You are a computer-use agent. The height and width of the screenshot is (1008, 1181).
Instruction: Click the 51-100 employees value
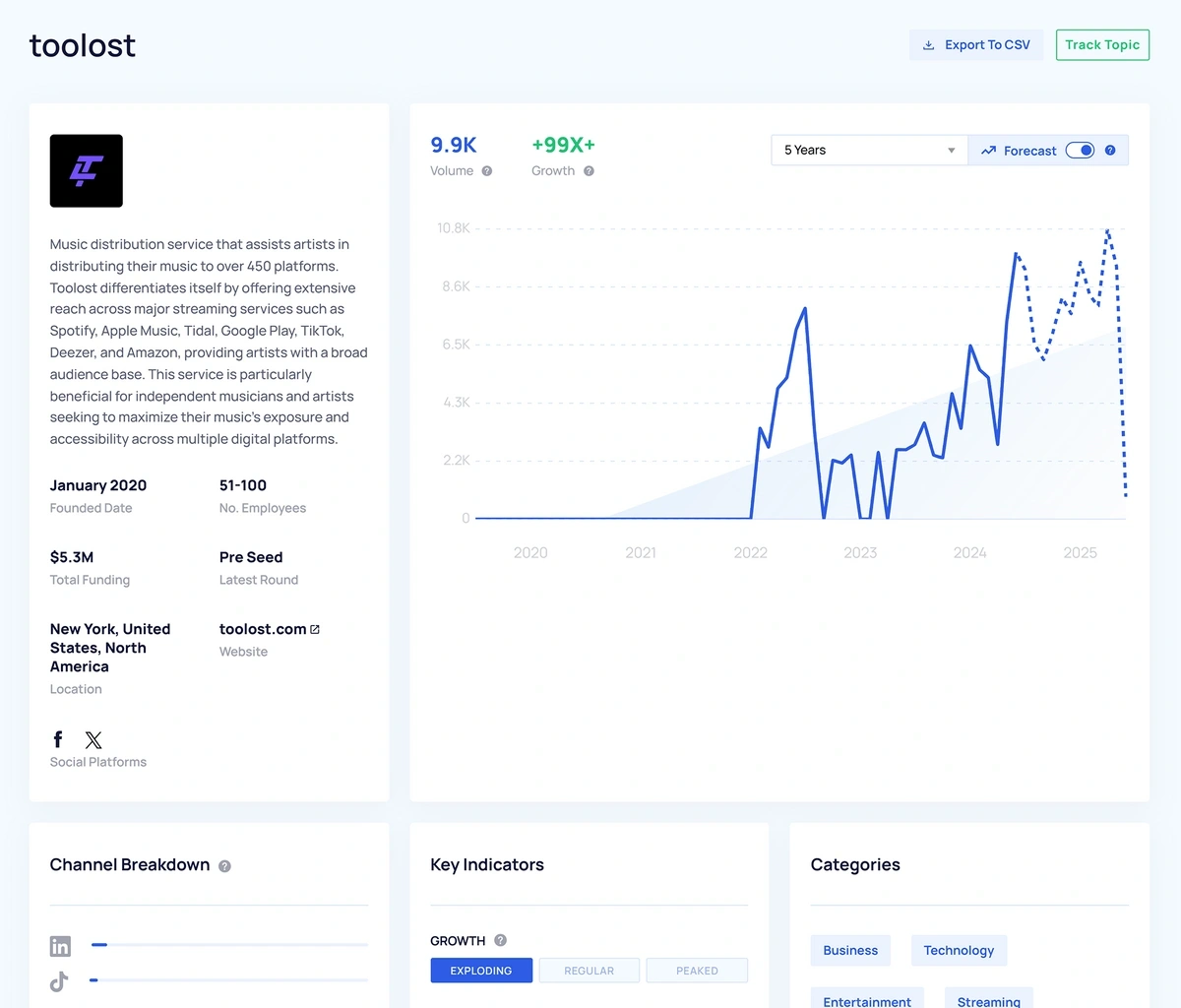(243, 485)
